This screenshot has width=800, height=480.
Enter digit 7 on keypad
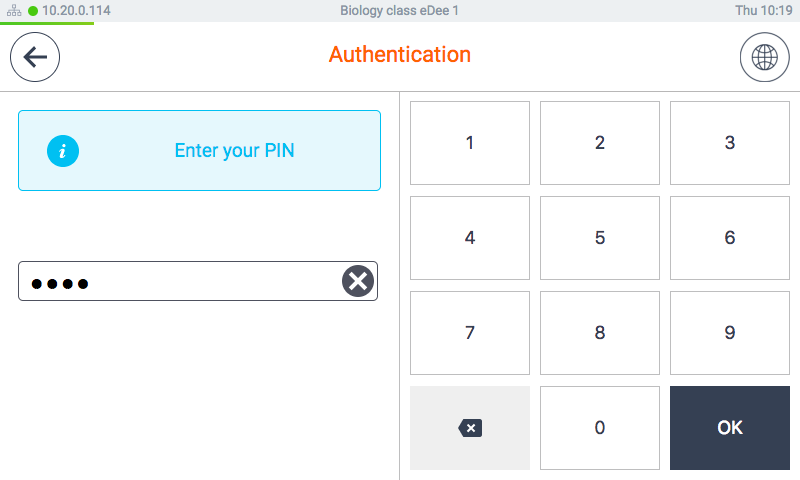coord(470,333)
